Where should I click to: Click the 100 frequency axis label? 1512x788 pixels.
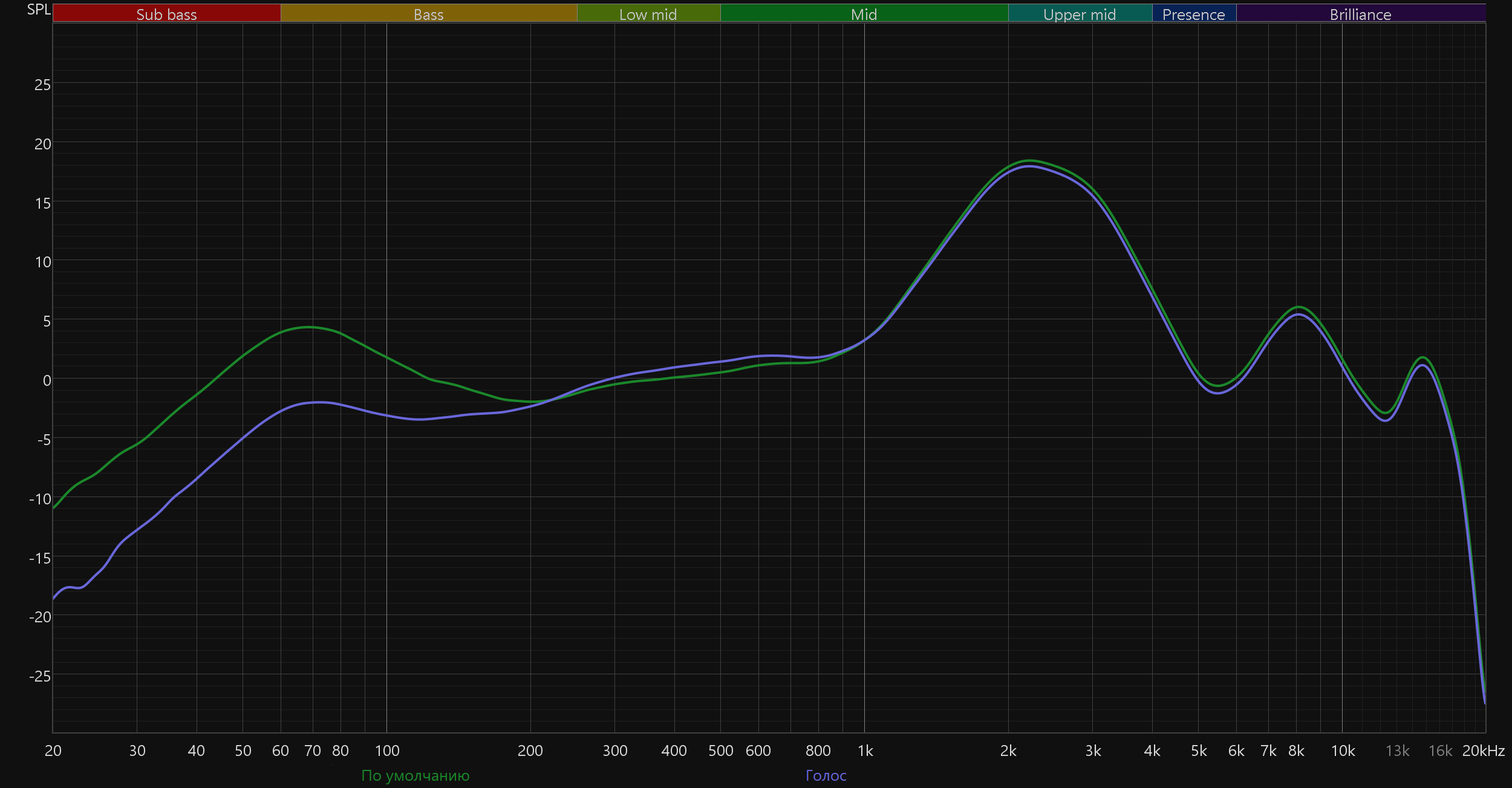tap(387, 751)
